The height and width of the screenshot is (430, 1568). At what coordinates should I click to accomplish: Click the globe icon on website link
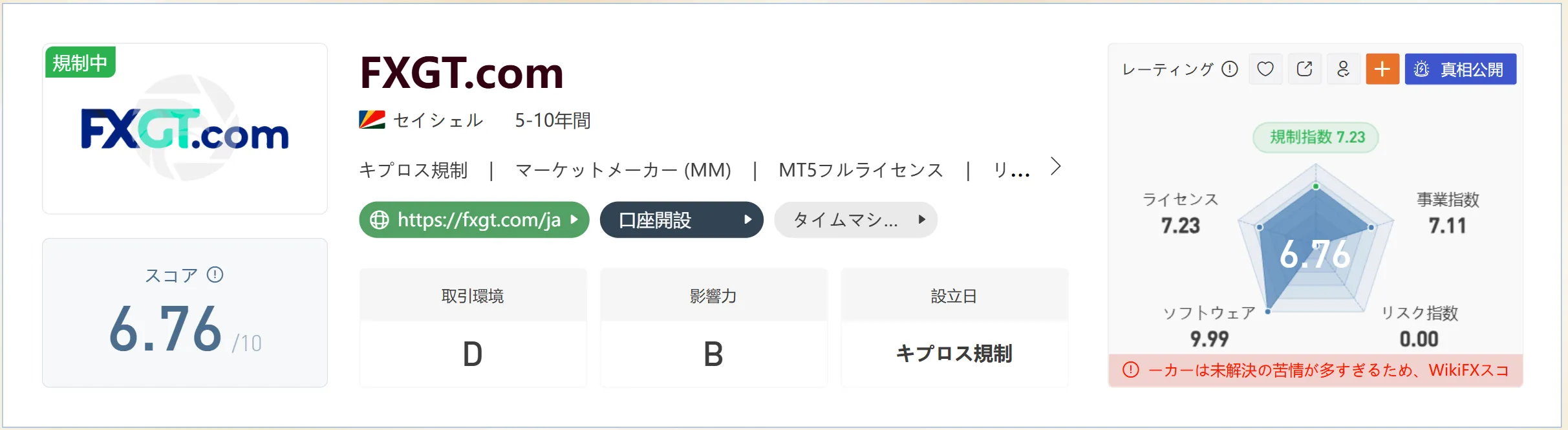(x=380, y=220)
